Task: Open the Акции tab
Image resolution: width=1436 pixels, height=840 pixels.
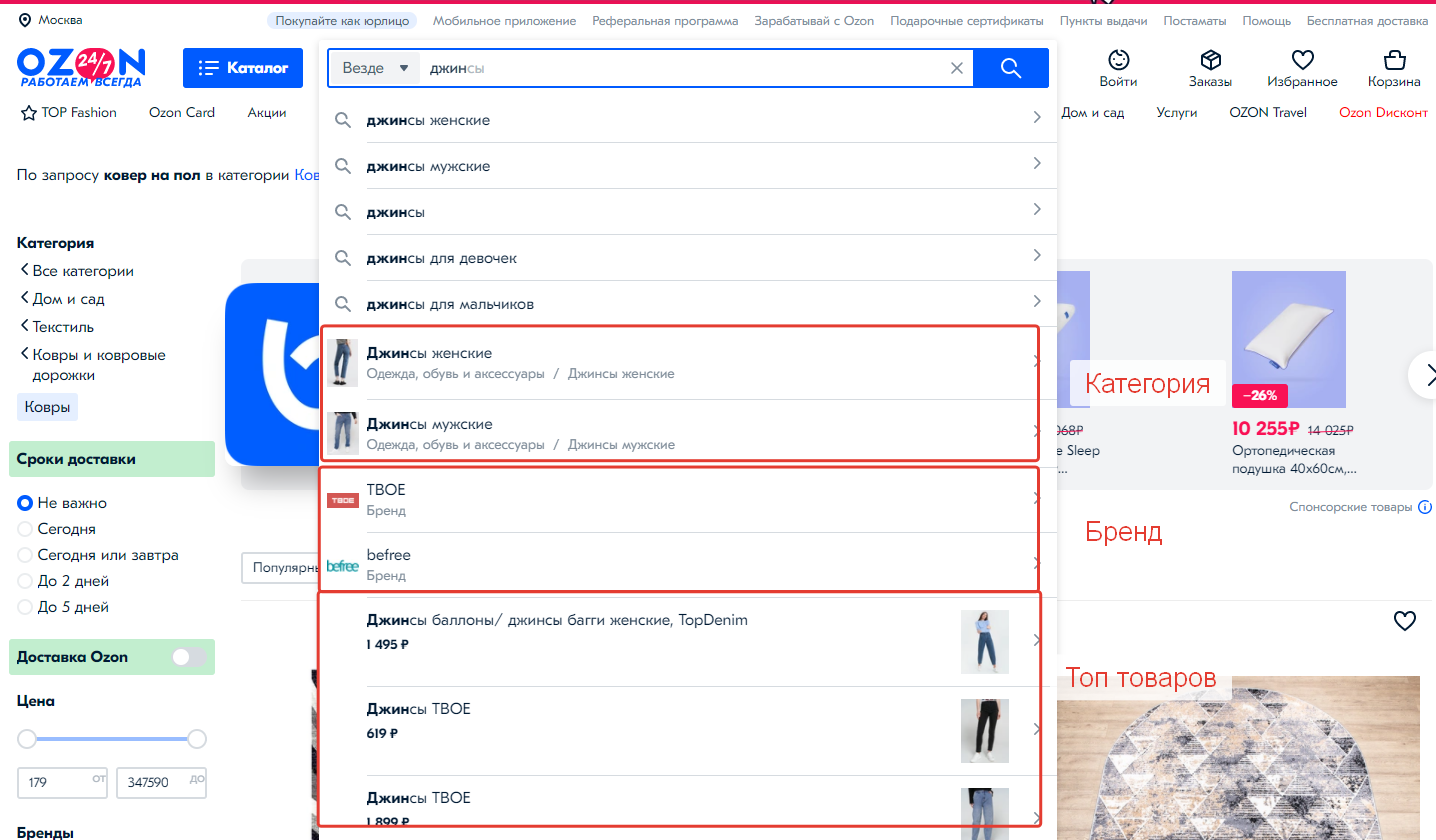Action: pos(267,113)
